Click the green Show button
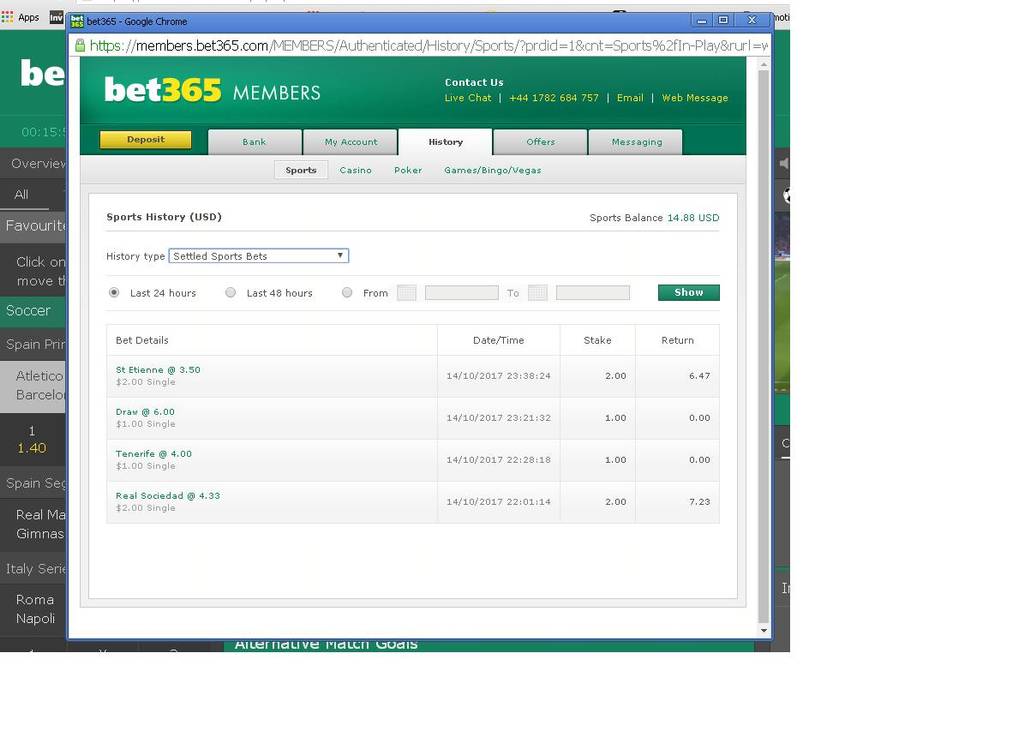The height and width of the screenshot is (737, 1024). pos(688,292)
